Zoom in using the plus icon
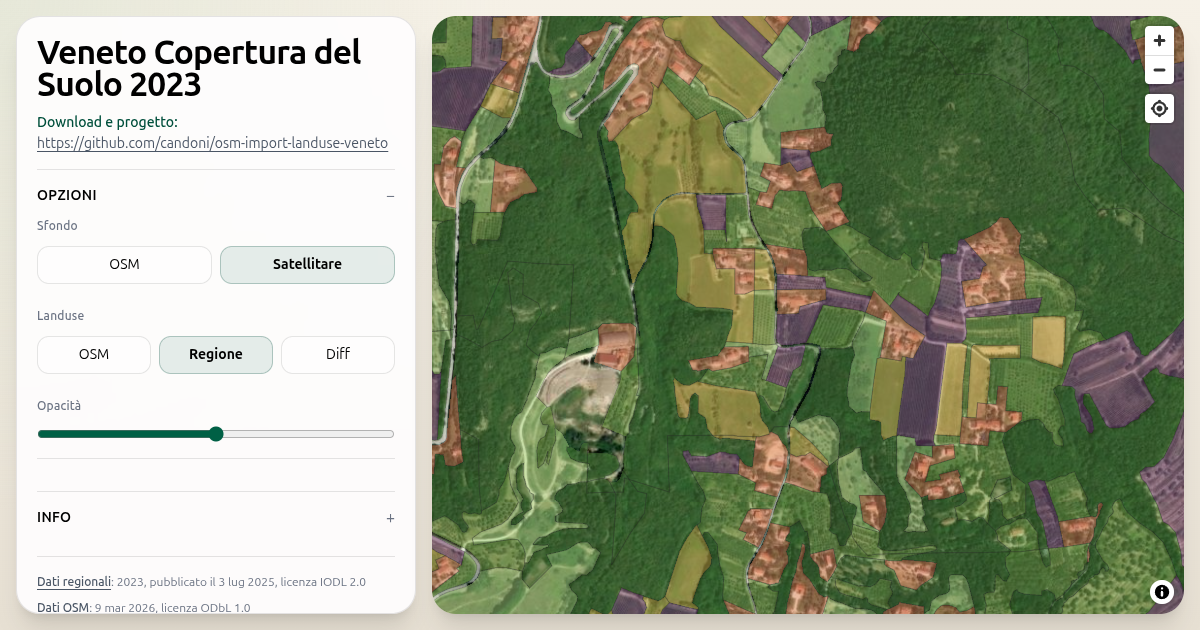This screenshot has width=1200, height=630. (x=1159, y=40)
